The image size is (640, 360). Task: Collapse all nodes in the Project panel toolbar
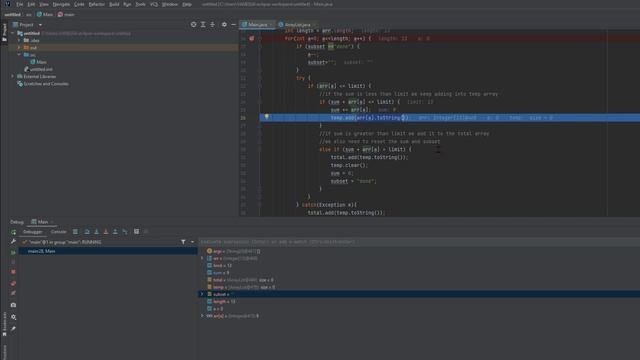(212, 24)
